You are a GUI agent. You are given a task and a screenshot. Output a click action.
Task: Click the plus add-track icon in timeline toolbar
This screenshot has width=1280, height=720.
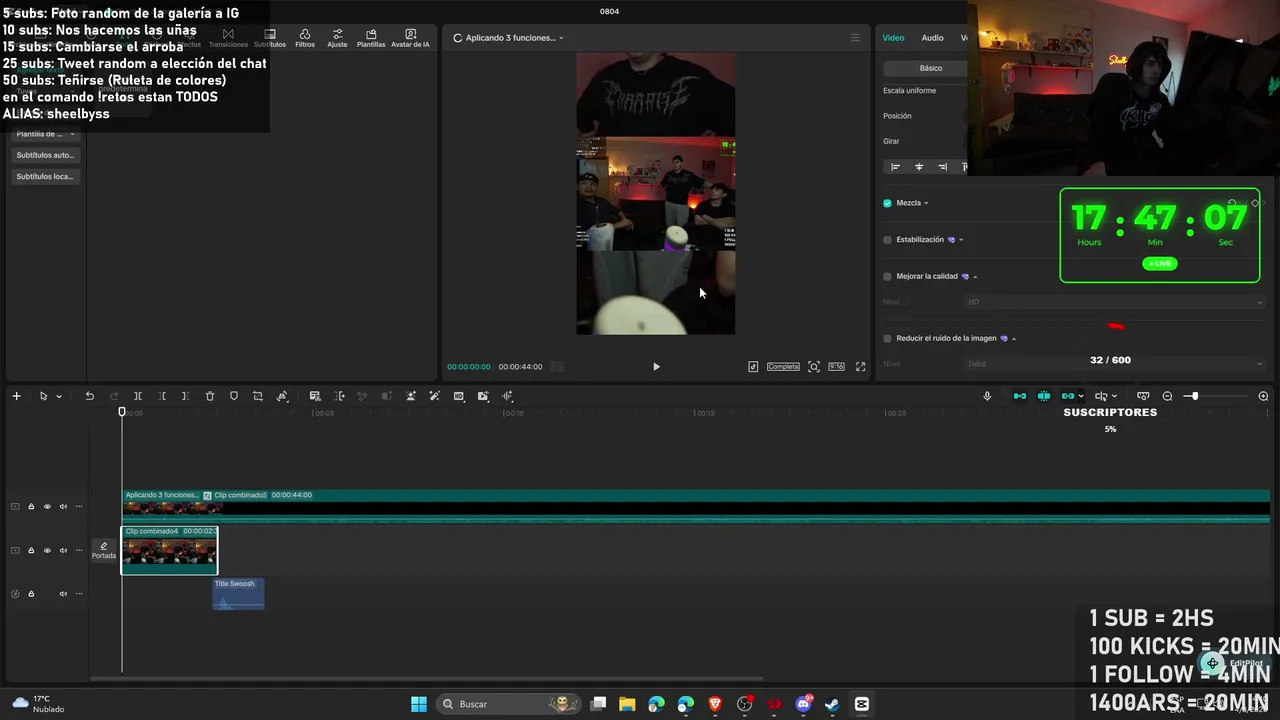tap(16, 396)
